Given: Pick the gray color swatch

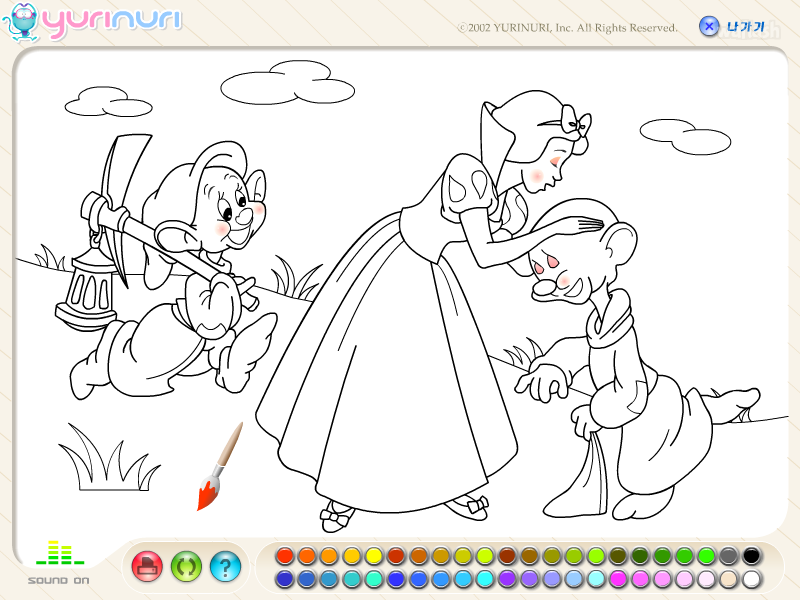Looking at the screenshot, I should 729,556.
